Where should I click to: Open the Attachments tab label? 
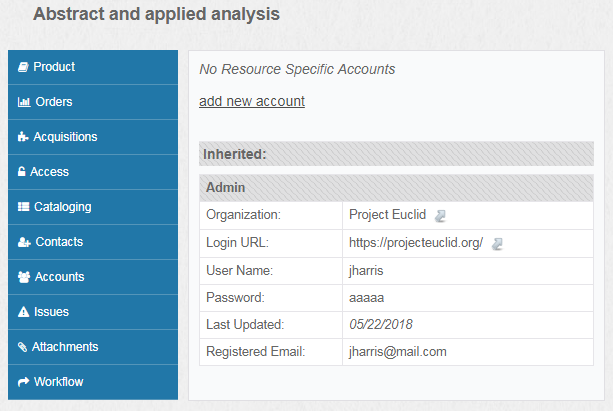[x=65, y=347]
